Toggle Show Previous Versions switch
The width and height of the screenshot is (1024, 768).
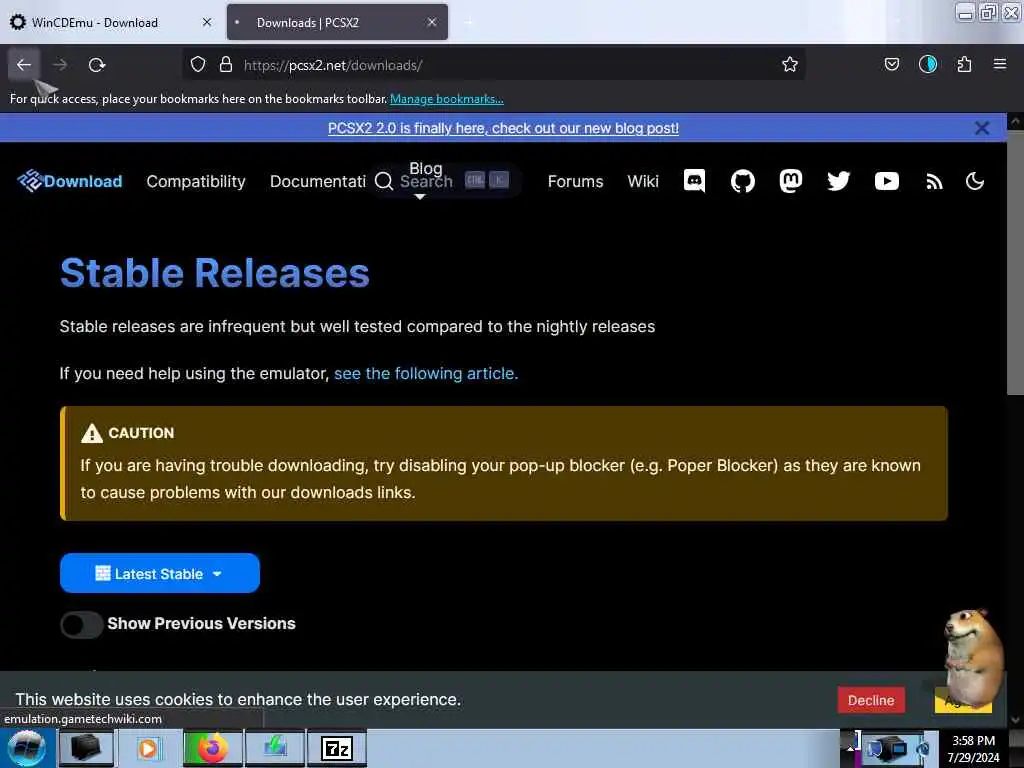tap(81, 624)
